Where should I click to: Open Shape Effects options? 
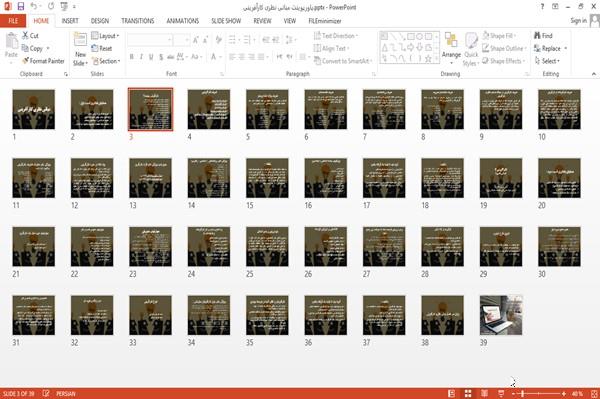(x=504, y=61)
